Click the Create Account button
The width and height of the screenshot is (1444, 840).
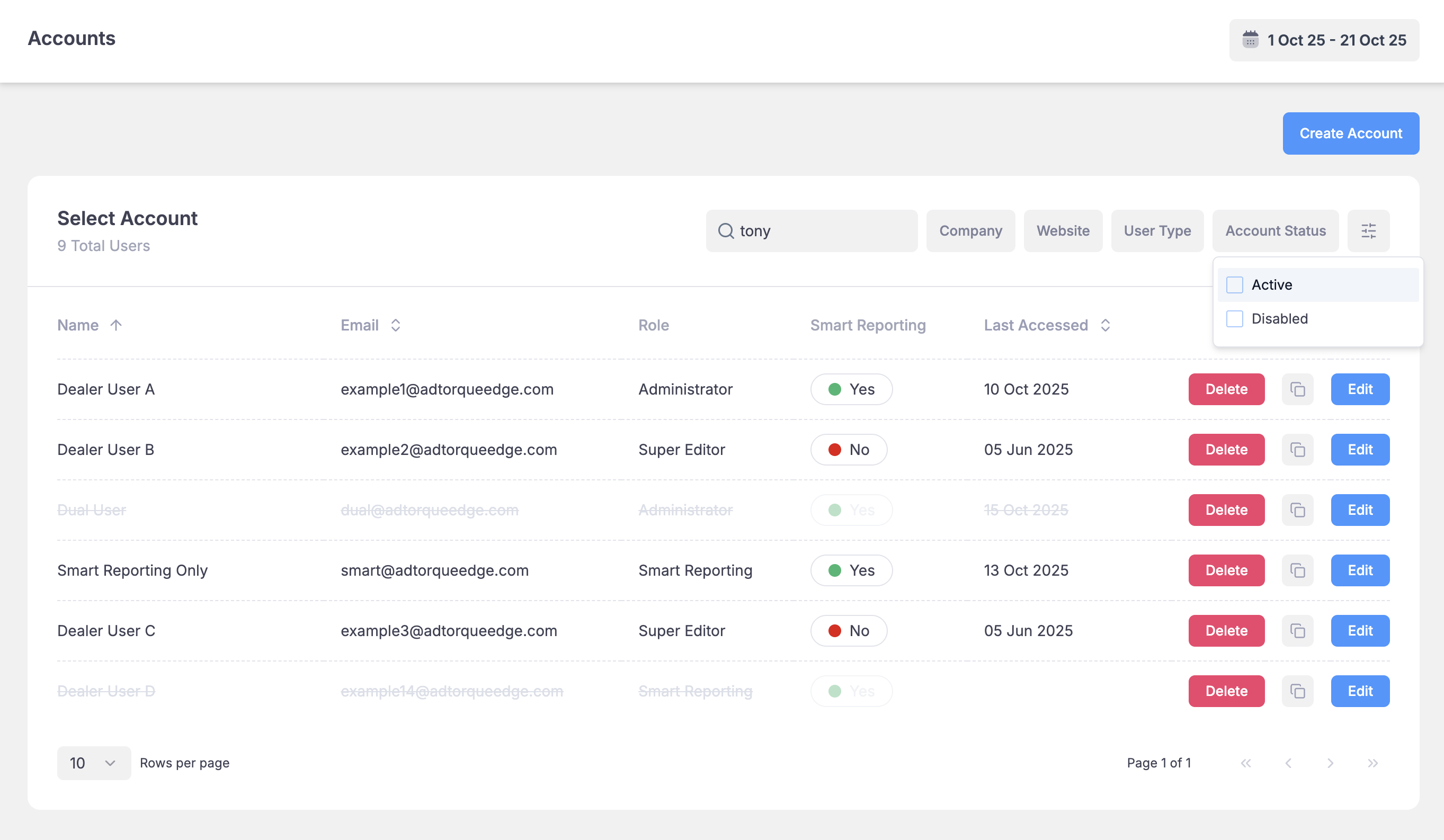click(1351, 133)
